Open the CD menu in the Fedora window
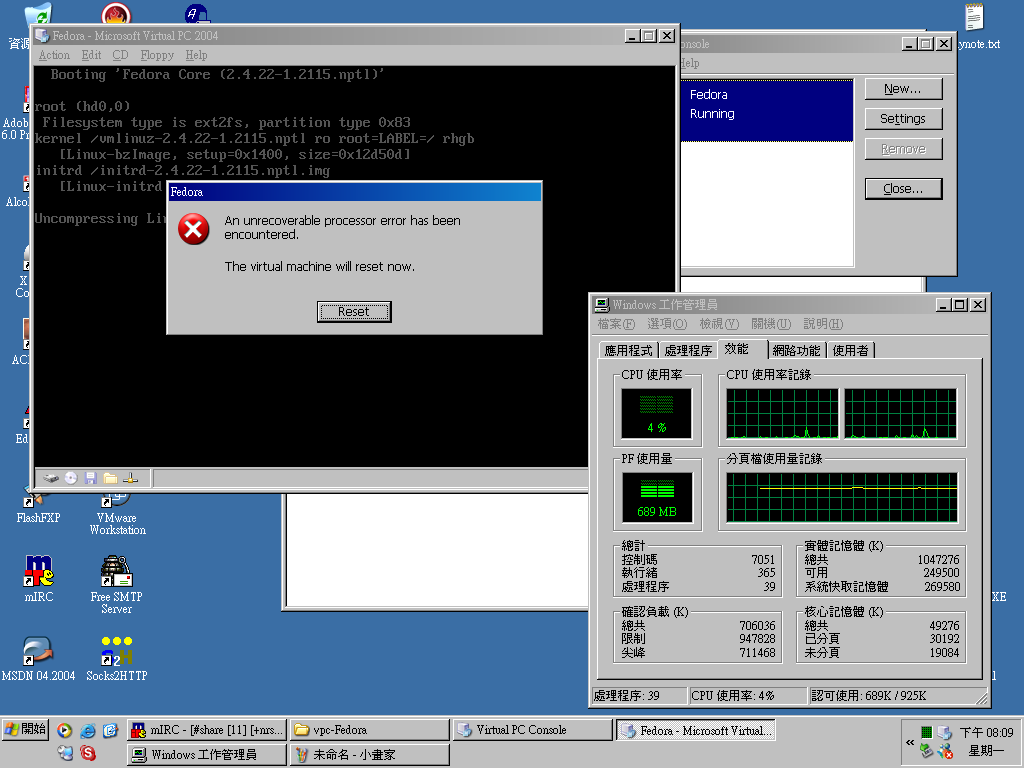This screenshot has height=768, width=1024. click(x=120, y=56)
